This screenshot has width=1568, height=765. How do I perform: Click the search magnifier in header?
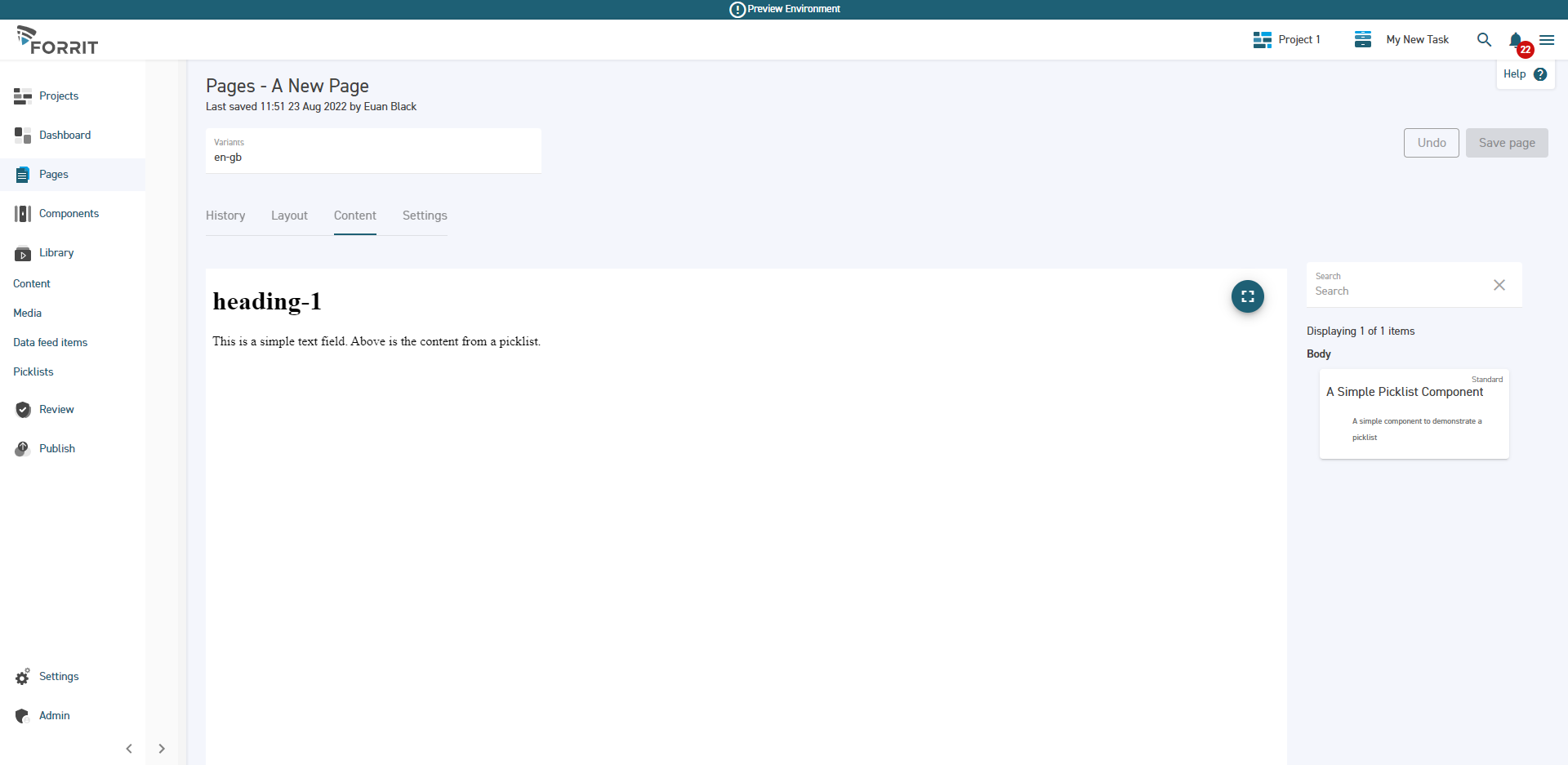[1484, 40]
